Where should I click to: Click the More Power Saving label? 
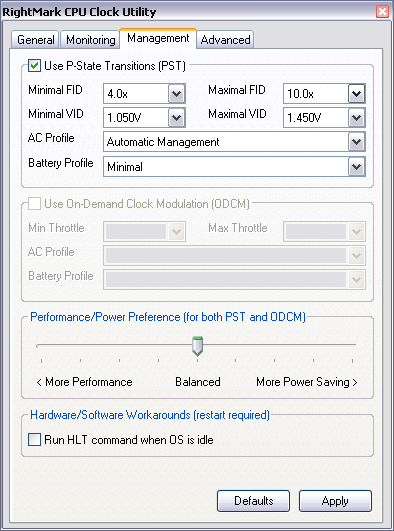pos(307,382)
